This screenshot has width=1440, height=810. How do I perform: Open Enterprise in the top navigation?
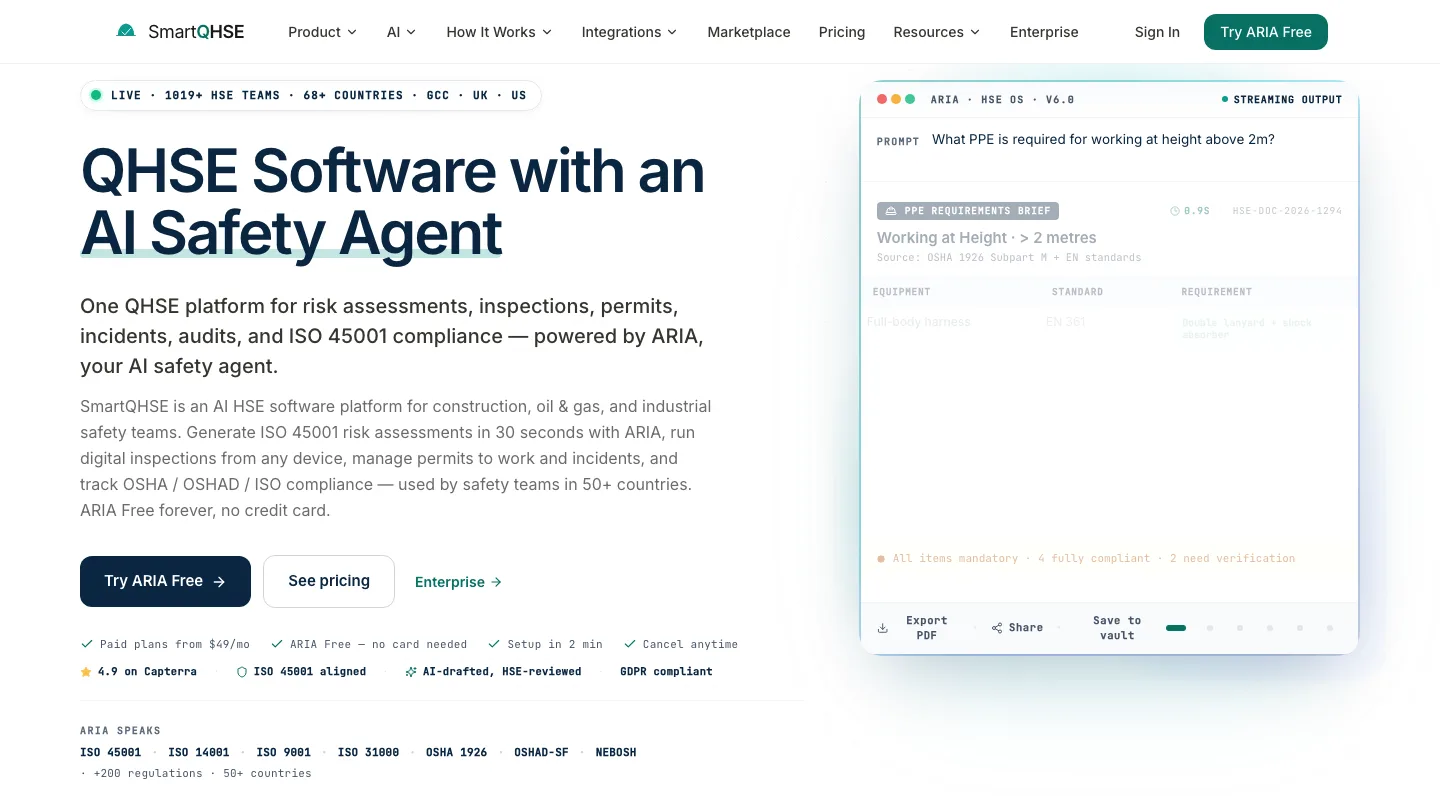1044,32
